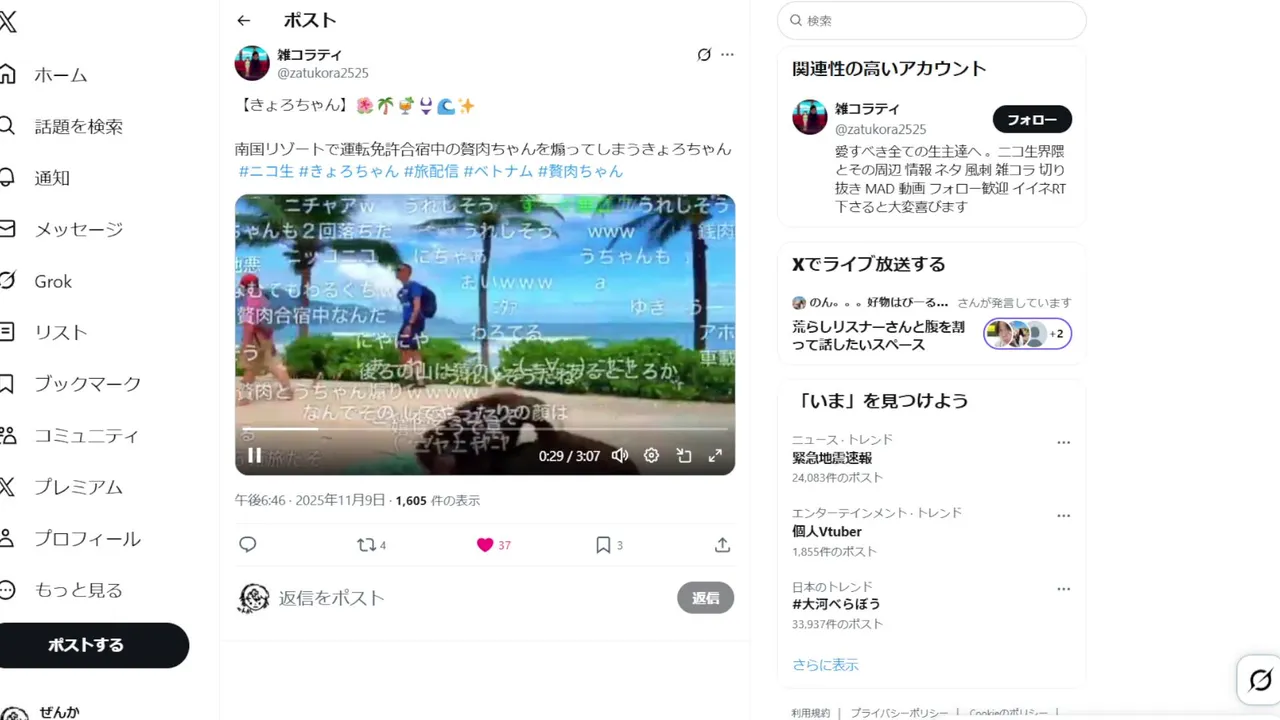Screen dimensions: 1280x720
Task: Share the post via the upload icon
Action: [x=722, y=545]
